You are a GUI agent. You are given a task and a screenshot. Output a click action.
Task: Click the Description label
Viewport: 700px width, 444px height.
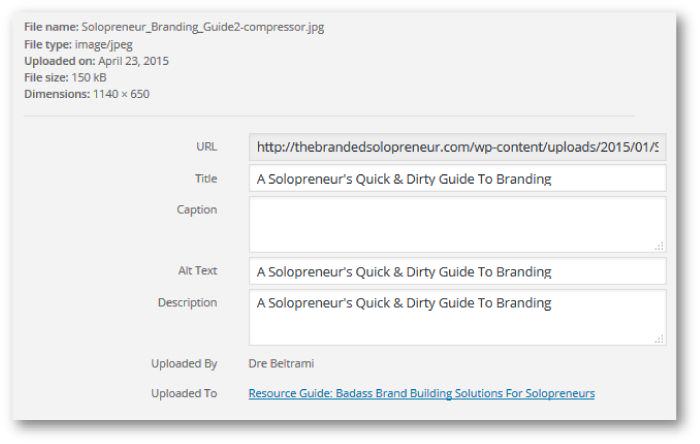coord(187,302)
